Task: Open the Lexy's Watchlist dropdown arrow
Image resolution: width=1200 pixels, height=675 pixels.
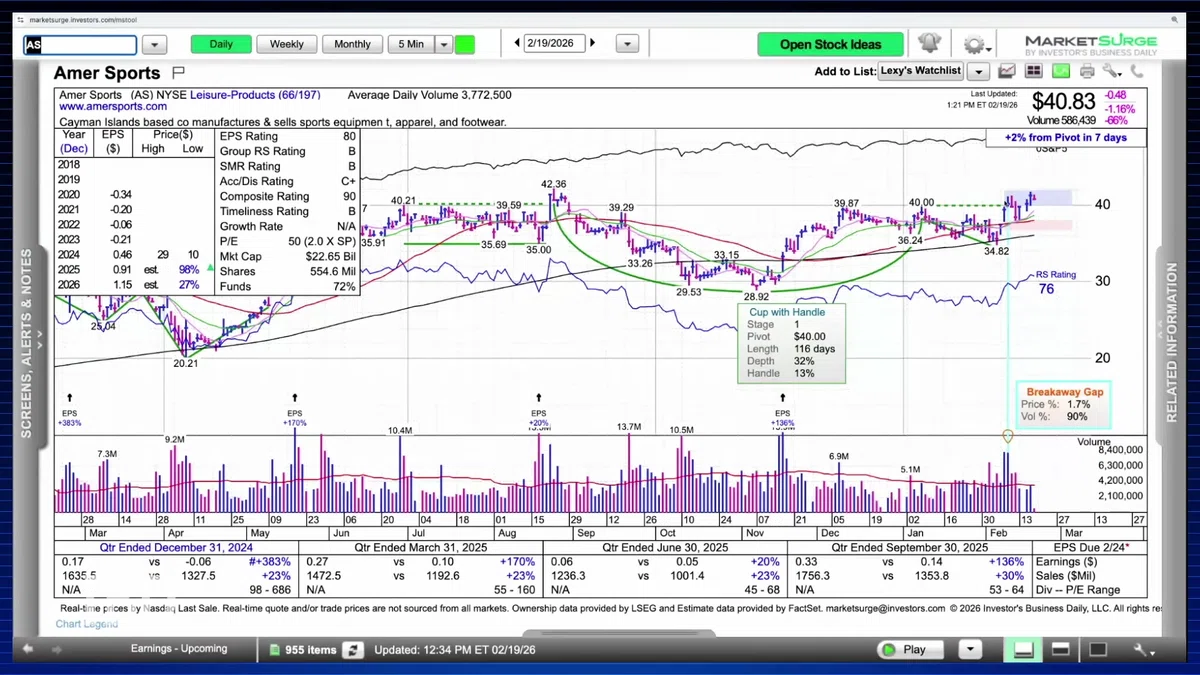Action: point(978,72)
